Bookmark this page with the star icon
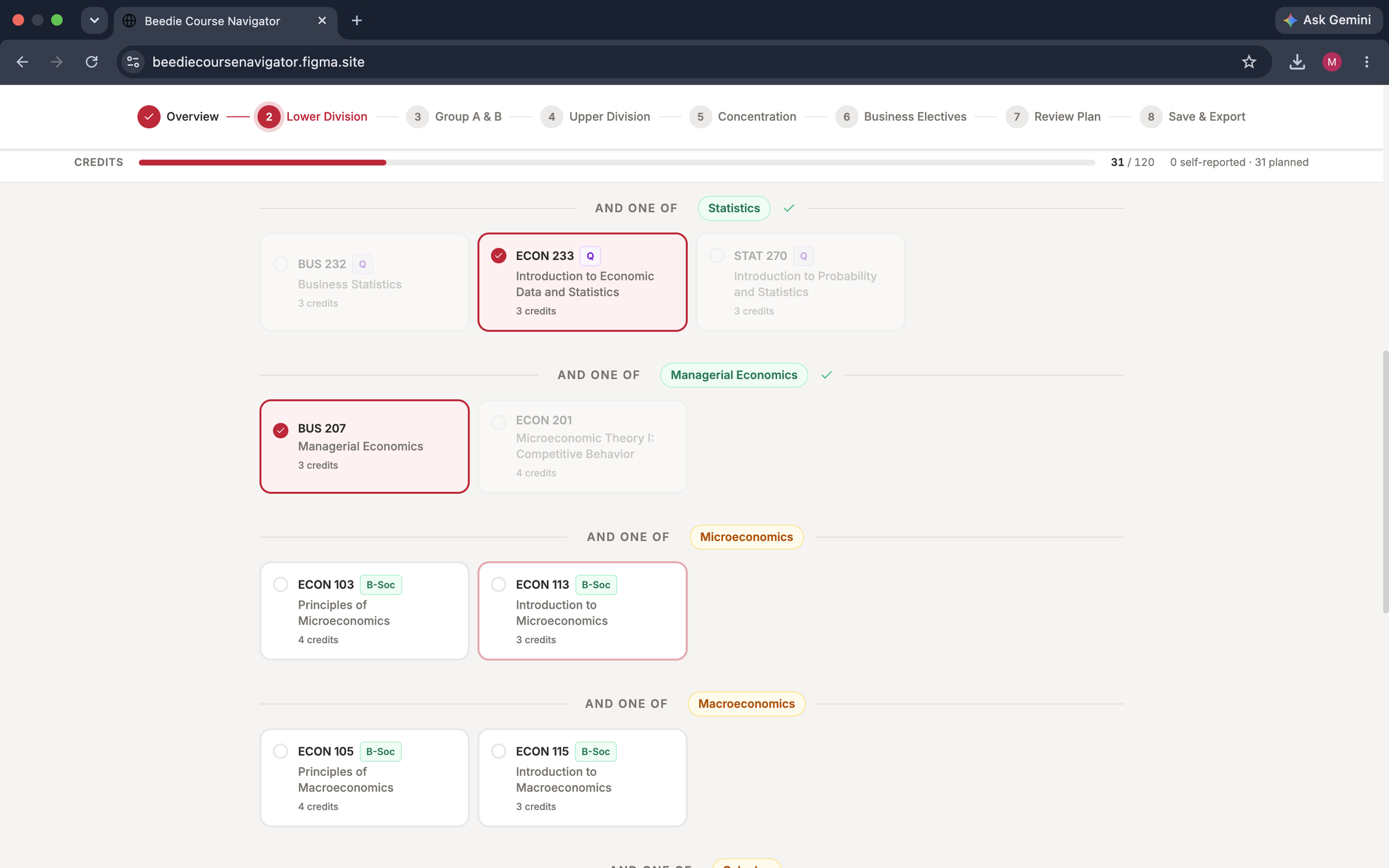1389x868 pixels. (1249, 62)
